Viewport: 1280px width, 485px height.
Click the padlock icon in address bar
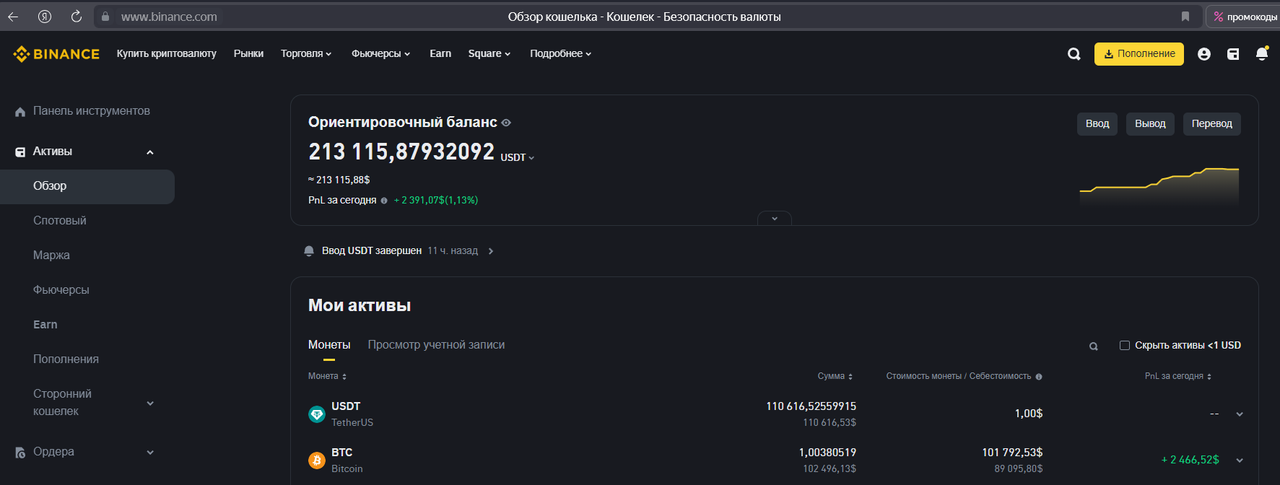[106, 17]
